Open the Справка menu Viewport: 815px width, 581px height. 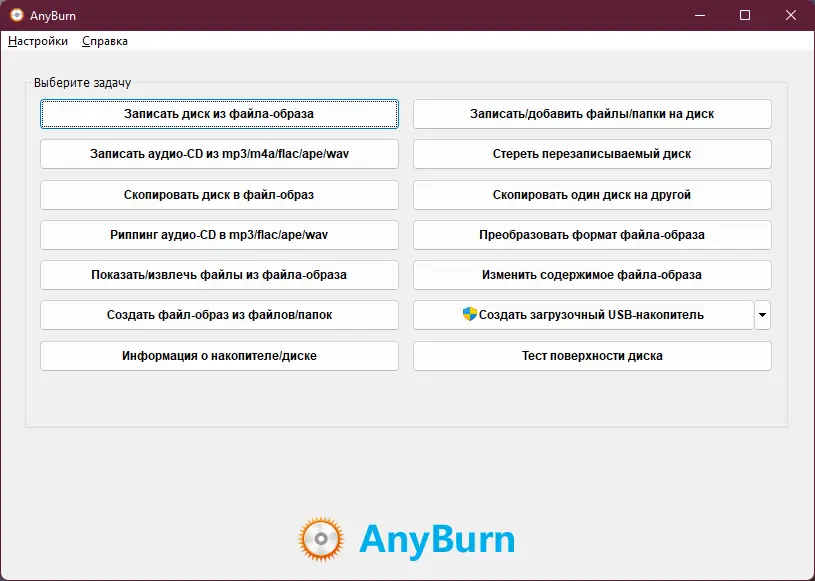tap(104, 41)
